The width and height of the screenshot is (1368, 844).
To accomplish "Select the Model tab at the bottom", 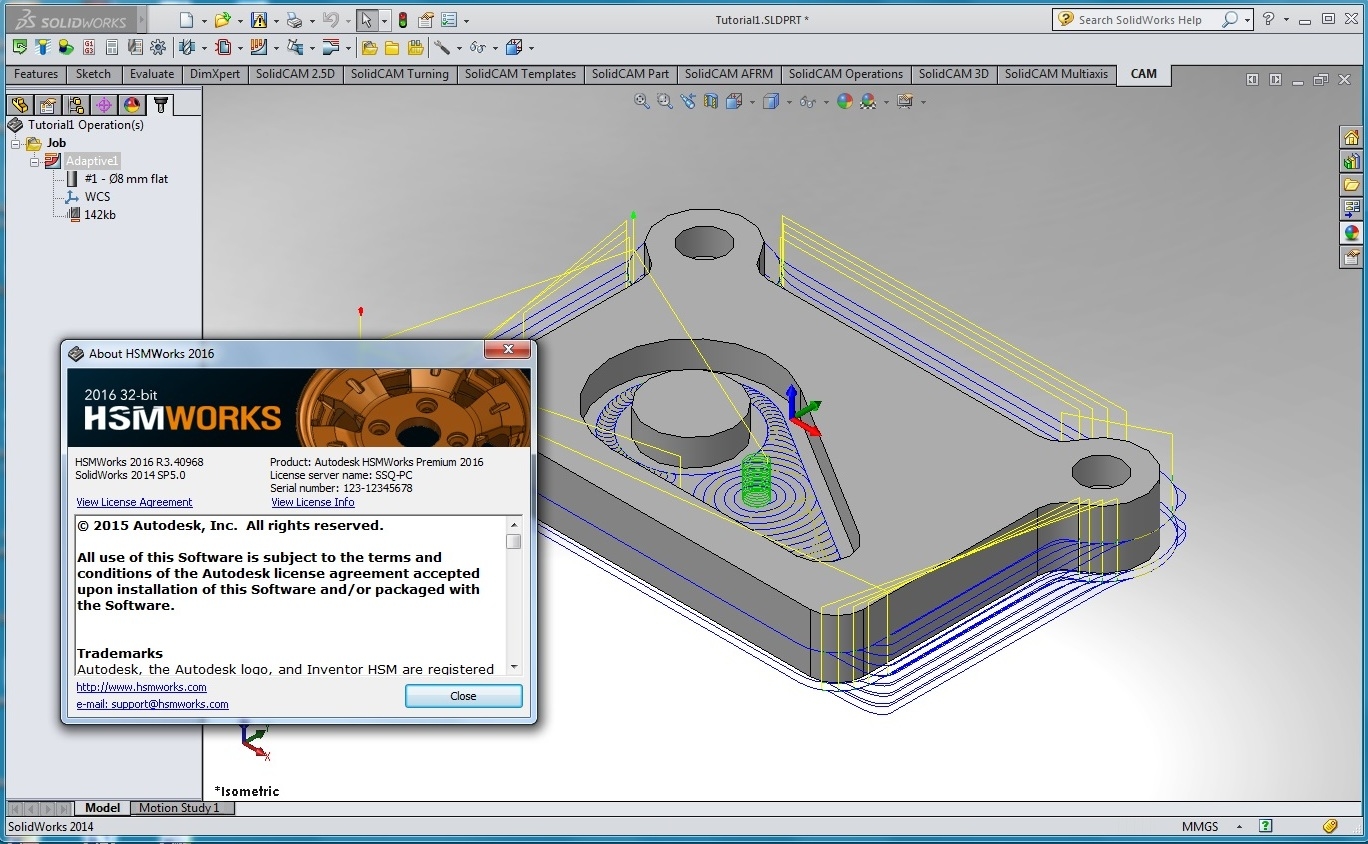I will [x=102, y=808].
